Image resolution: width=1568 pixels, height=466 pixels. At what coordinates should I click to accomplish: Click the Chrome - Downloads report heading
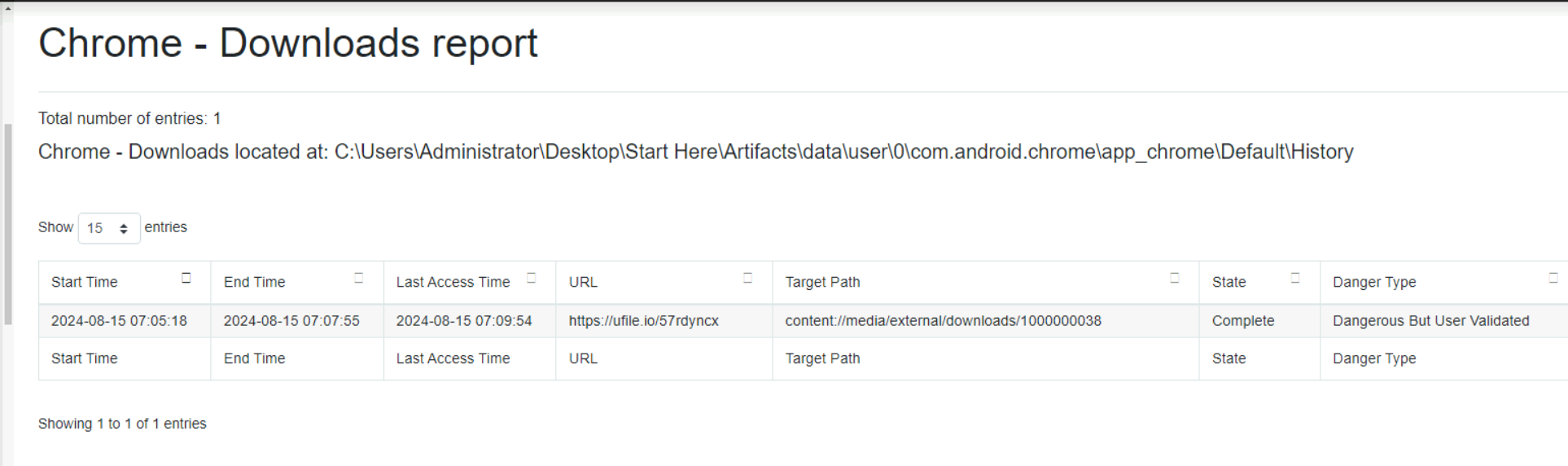pos(287,43)
